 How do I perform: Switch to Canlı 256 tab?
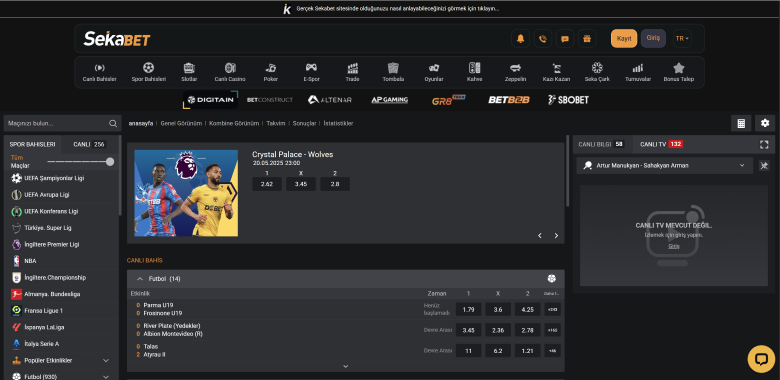(x=90, y=144)
